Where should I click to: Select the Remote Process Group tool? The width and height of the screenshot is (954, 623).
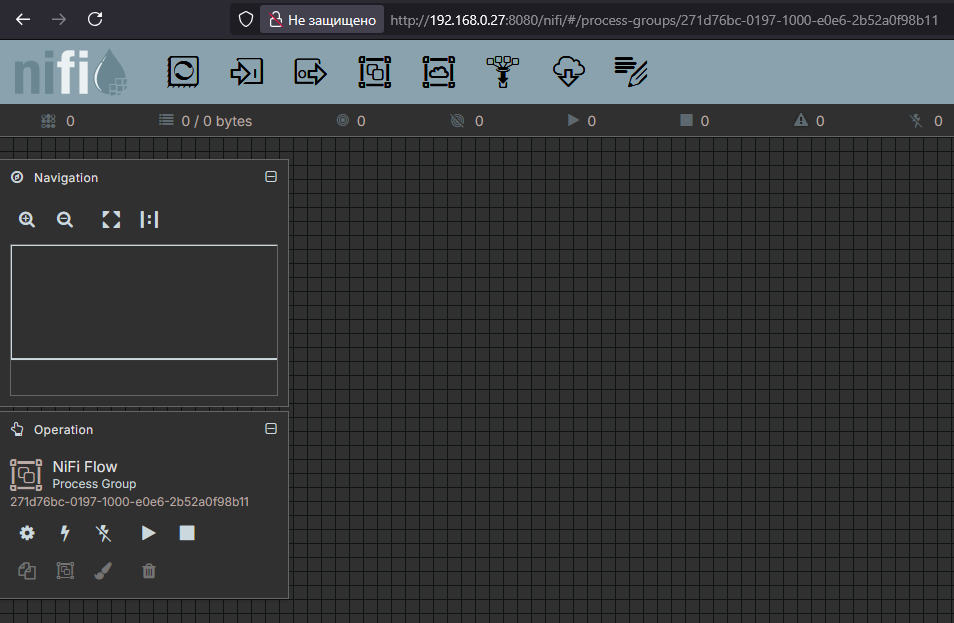[438, 71]
